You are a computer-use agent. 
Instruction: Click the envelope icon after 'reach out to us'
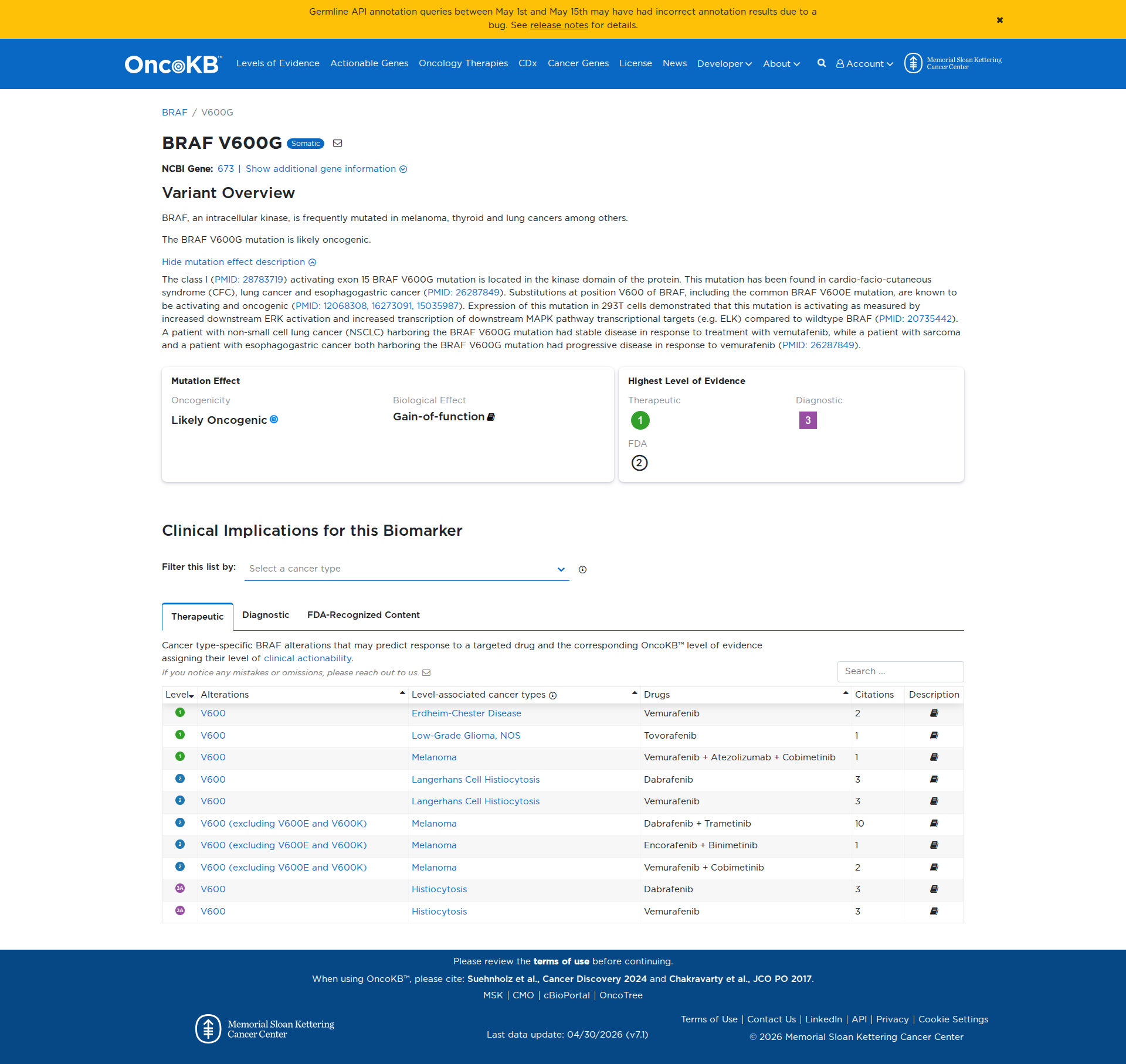[426, 673]
